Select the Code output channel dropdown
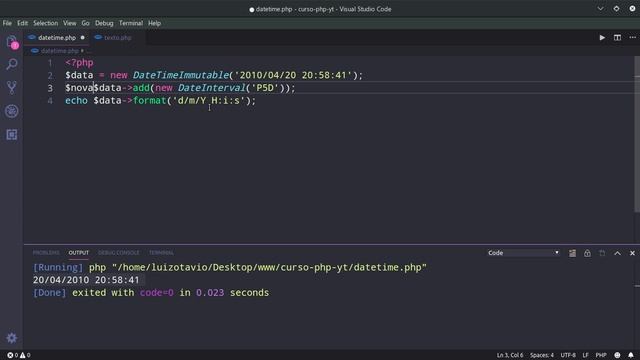 pyautogui.click(x=523, y=253)
